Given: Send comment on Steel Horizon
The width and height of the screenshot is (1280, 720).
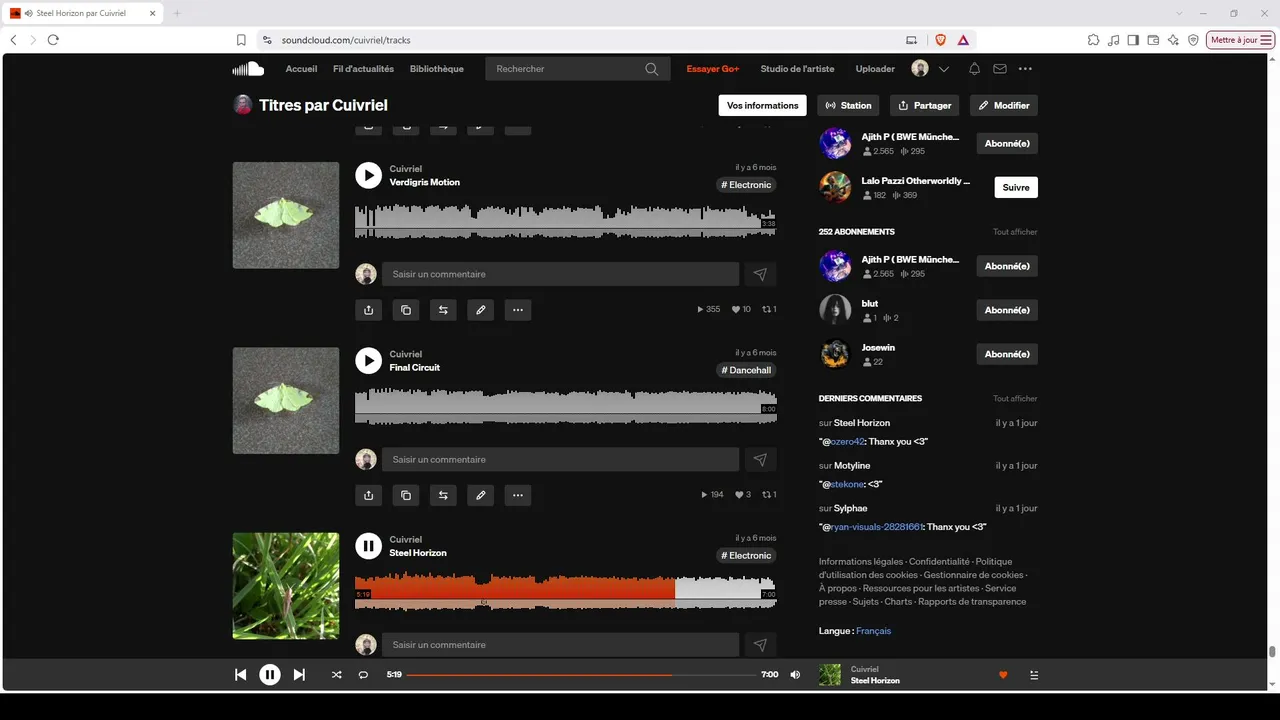Looking at the screenshot, I should (x=760, y=645).
